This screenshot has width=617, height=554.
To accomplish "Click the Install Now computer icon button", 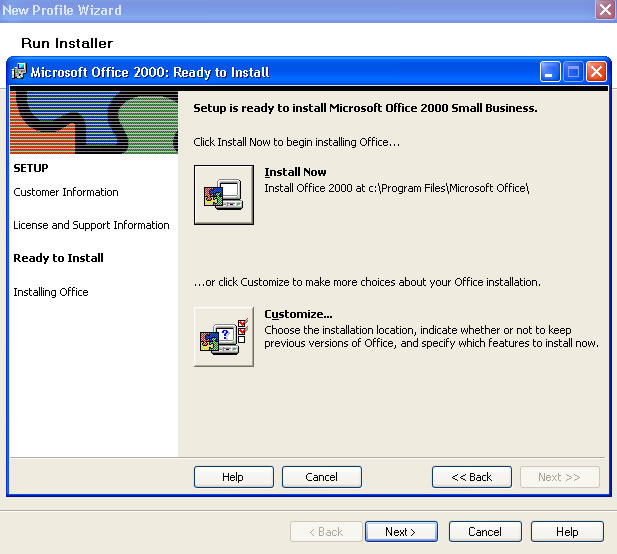I will coord(224,195).
